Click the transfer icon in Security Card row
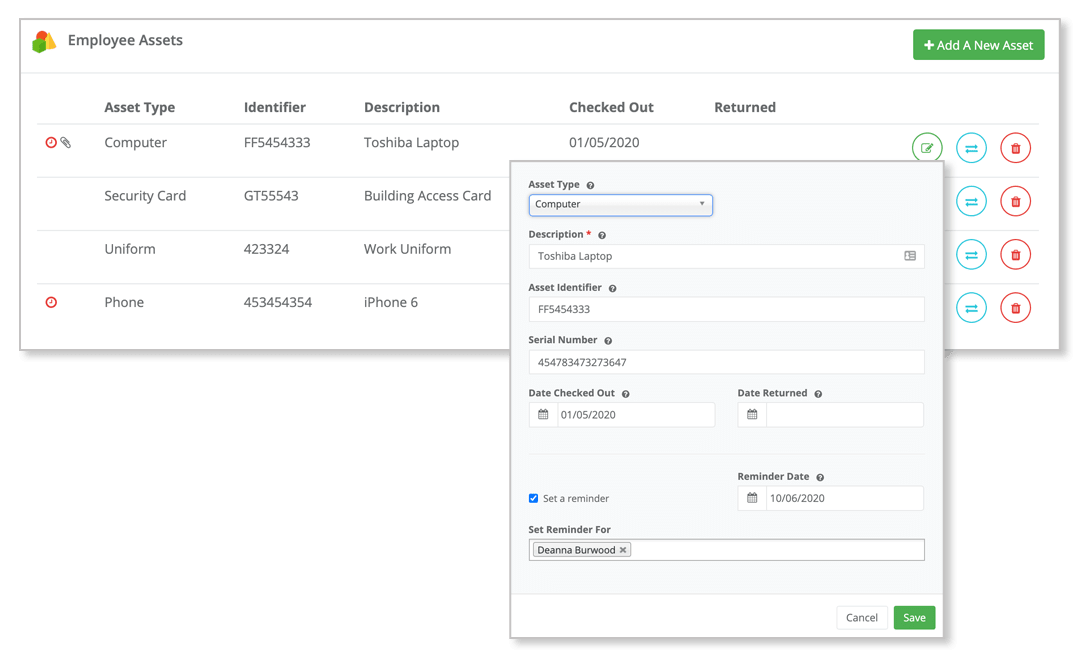This screenshot has height=661, width=1080. pyautogui.click(x=971, y=201)
